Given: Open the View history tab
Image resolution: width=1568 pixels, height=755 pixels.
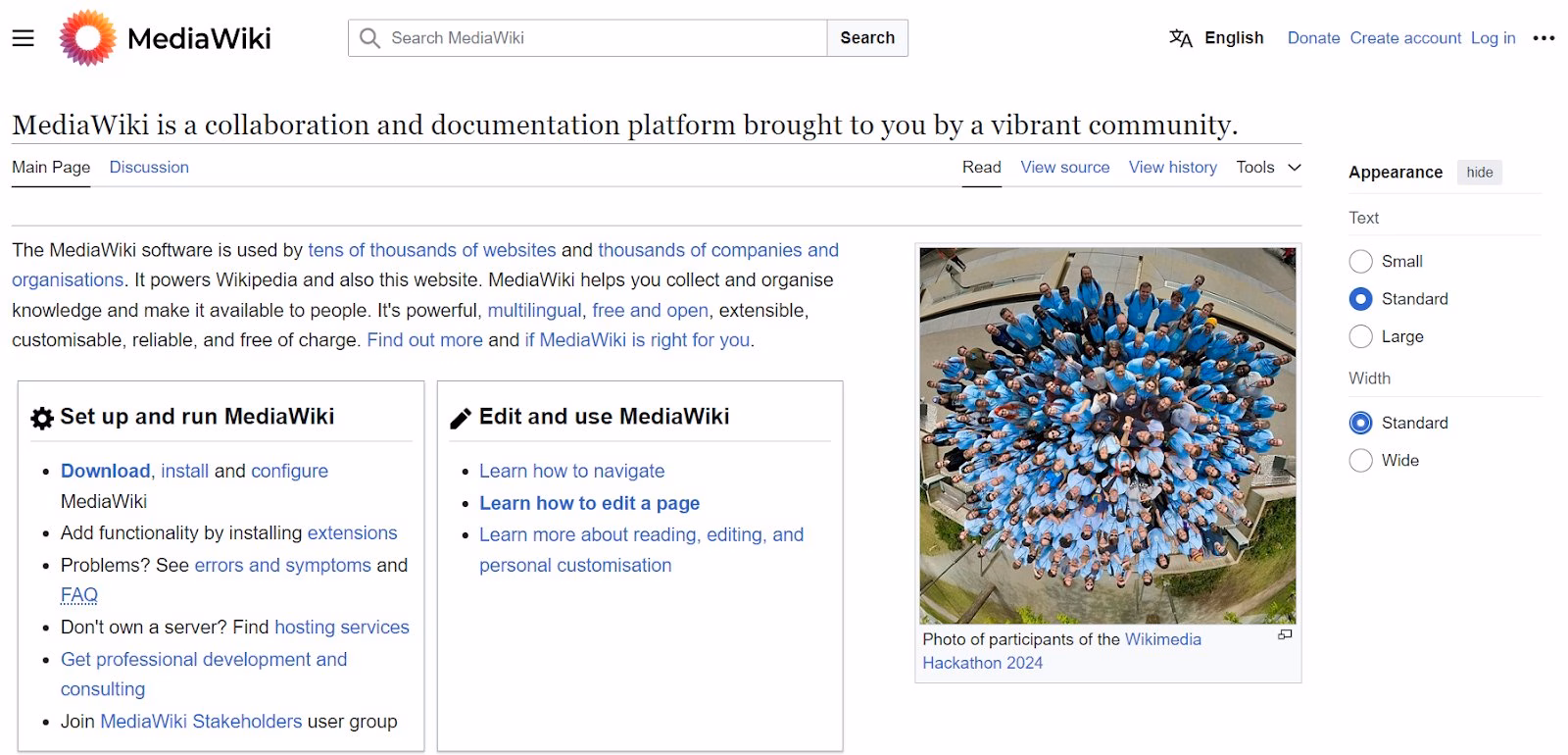Looking at the screenshot, I should click(1173, 168).
